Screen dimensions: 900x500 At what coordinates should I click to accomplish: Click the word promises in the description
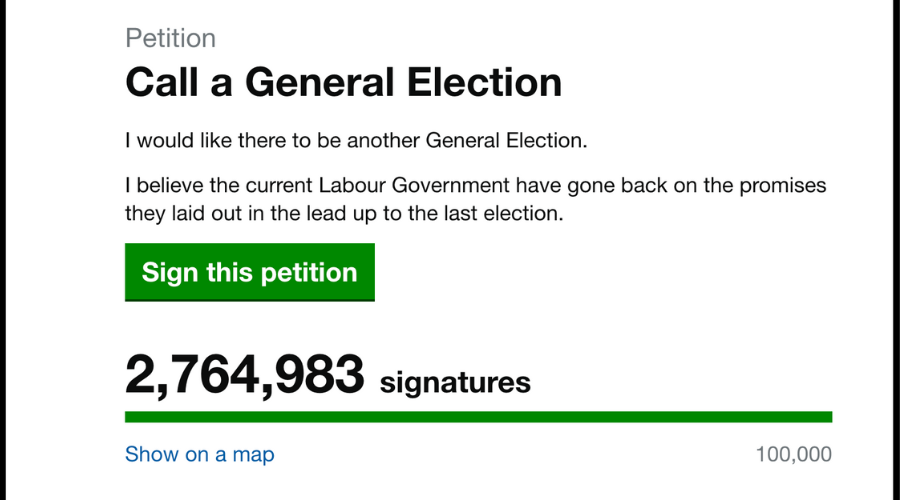coord(787,187)
